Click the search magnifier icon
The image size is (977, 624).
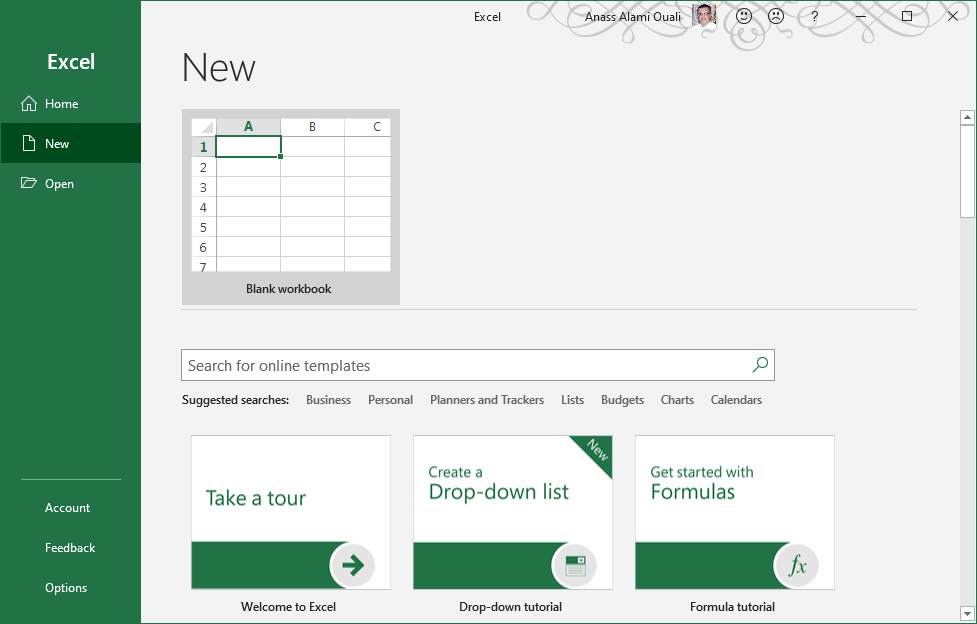click(x=759, y=364)
